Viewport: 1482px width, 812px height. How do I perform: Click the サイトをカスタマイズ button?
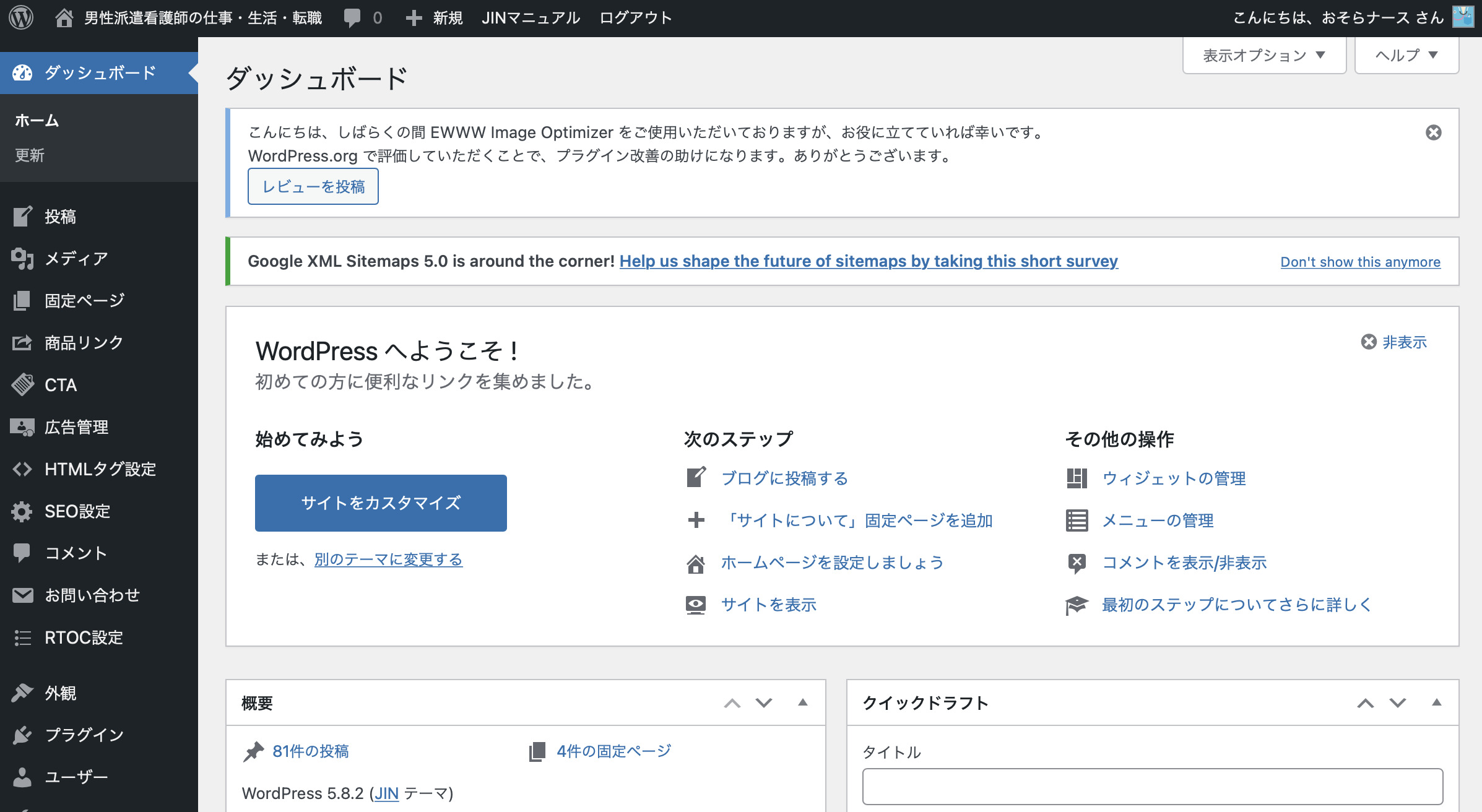[x=381, y=503]
